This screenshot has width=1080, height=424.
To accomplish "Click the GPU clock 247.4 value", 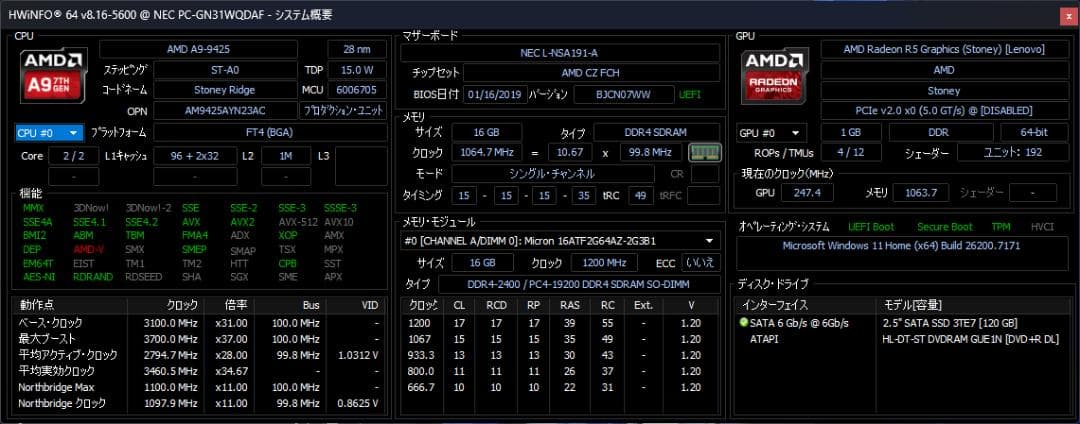I will (x=807, y=193).
